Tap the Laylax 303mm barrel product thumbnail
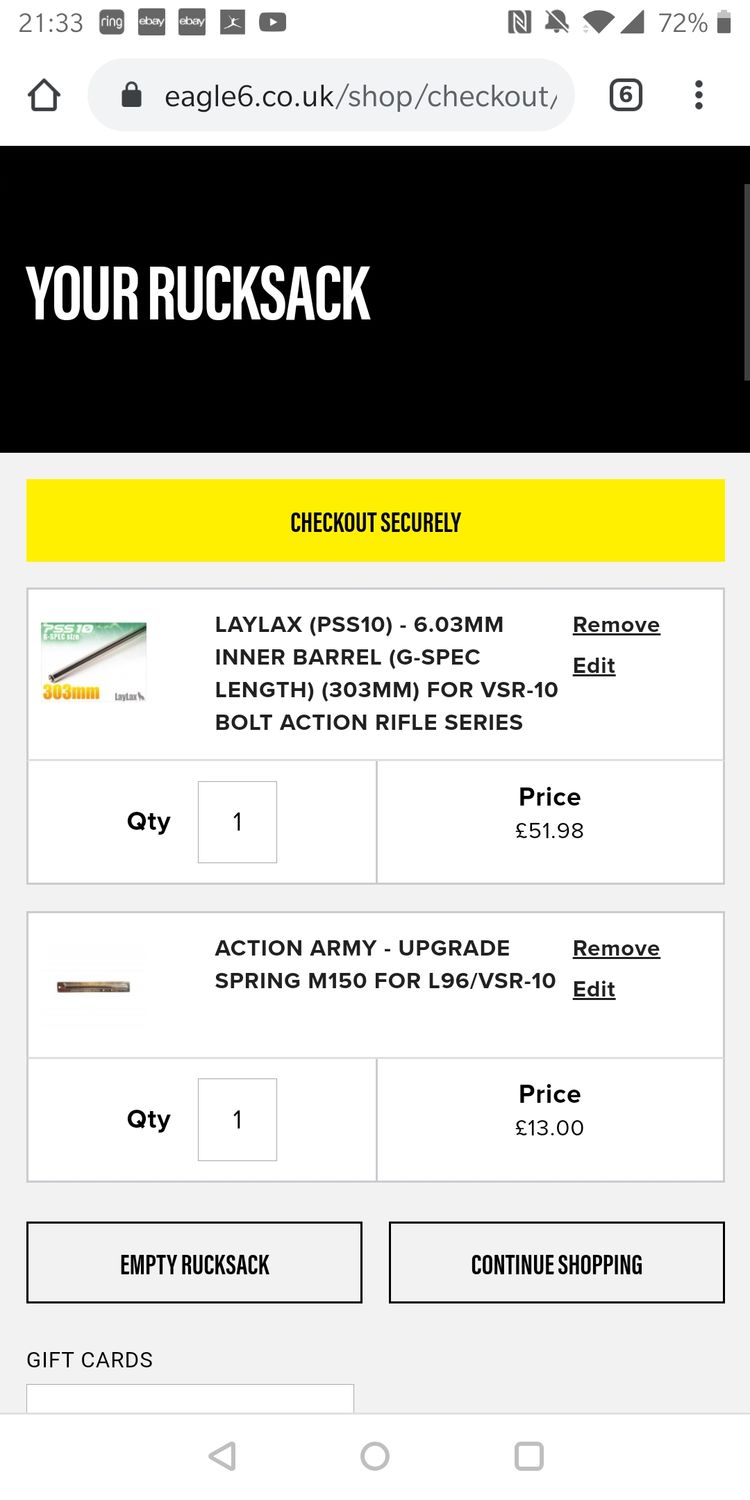The height and width of the screenshot is (1500, 750). pos(94,662)
